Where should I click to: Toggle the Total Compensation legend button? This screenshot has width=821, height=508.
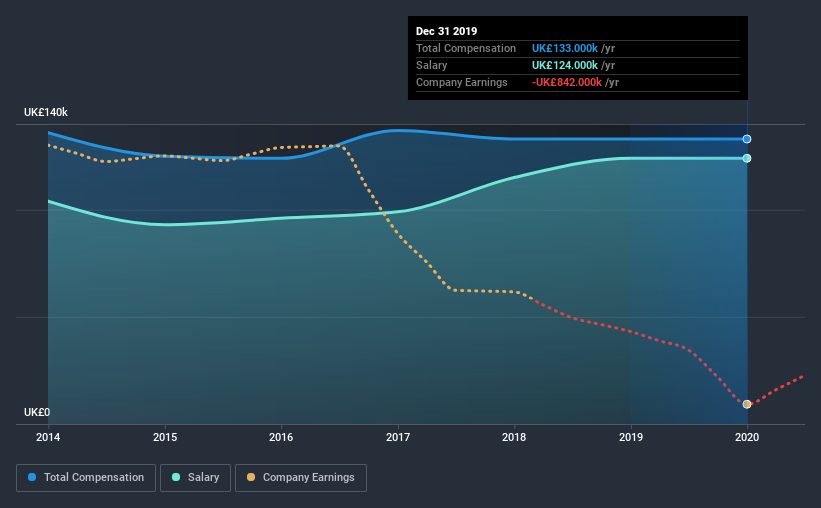[x=86, y=478]
